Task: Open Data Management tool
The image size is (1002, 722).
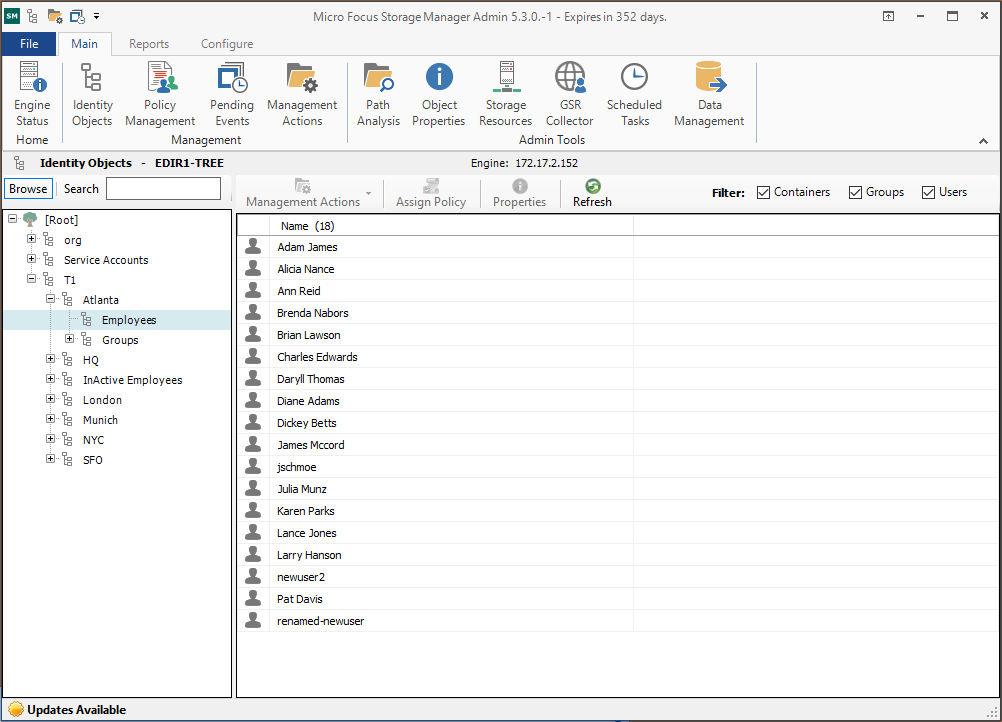Action: [709, 94]
